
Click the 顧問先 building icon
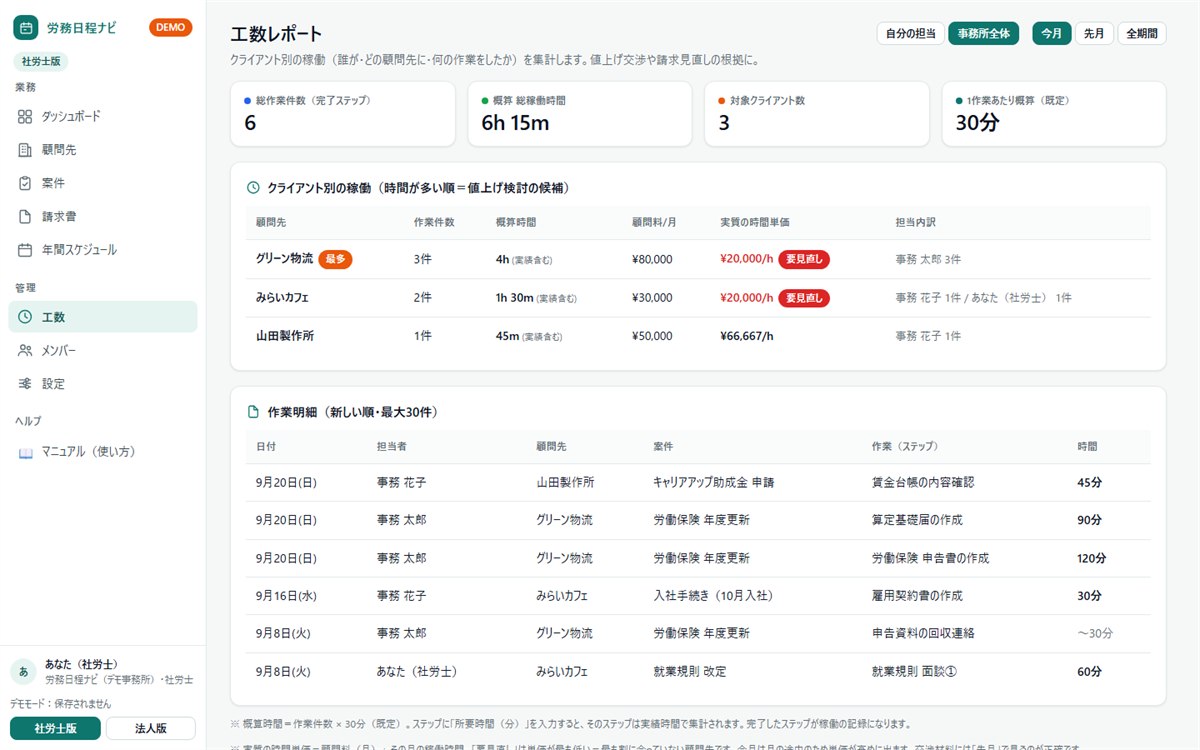(x=25, y=150)
